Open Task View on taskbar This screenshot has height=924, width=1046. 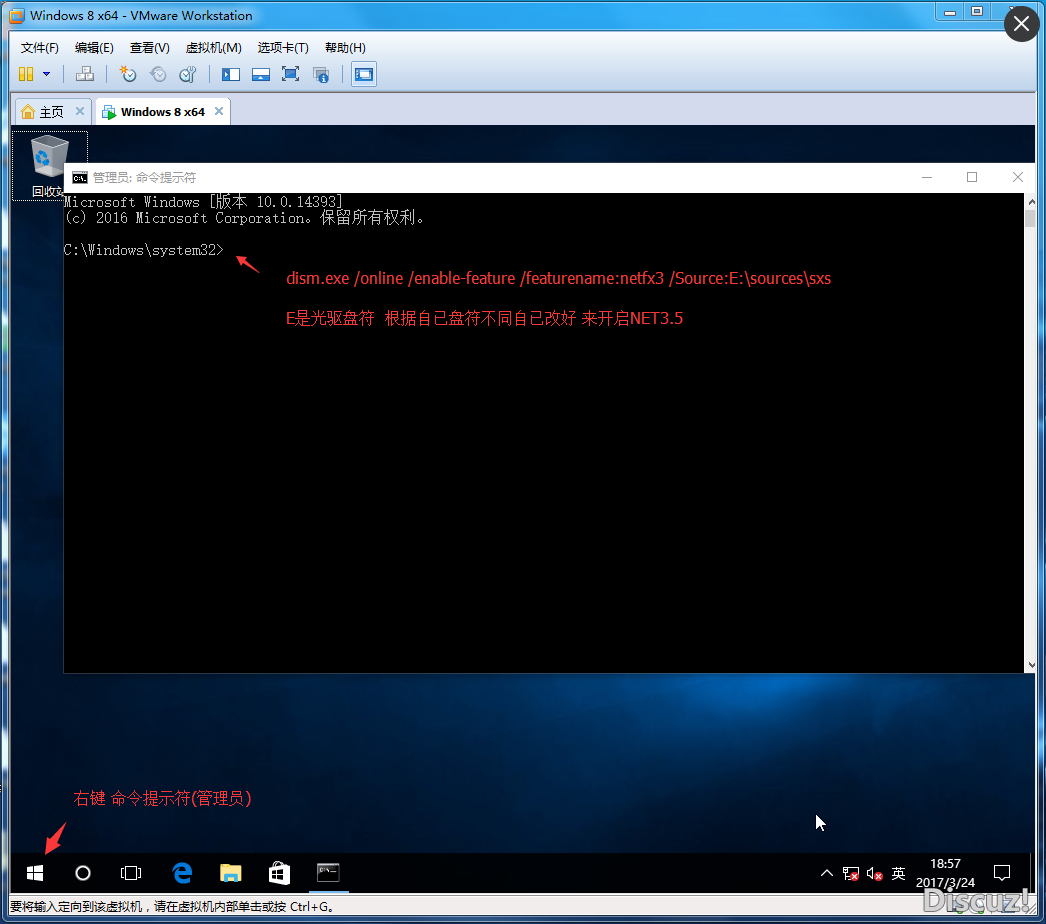(131, 873)
